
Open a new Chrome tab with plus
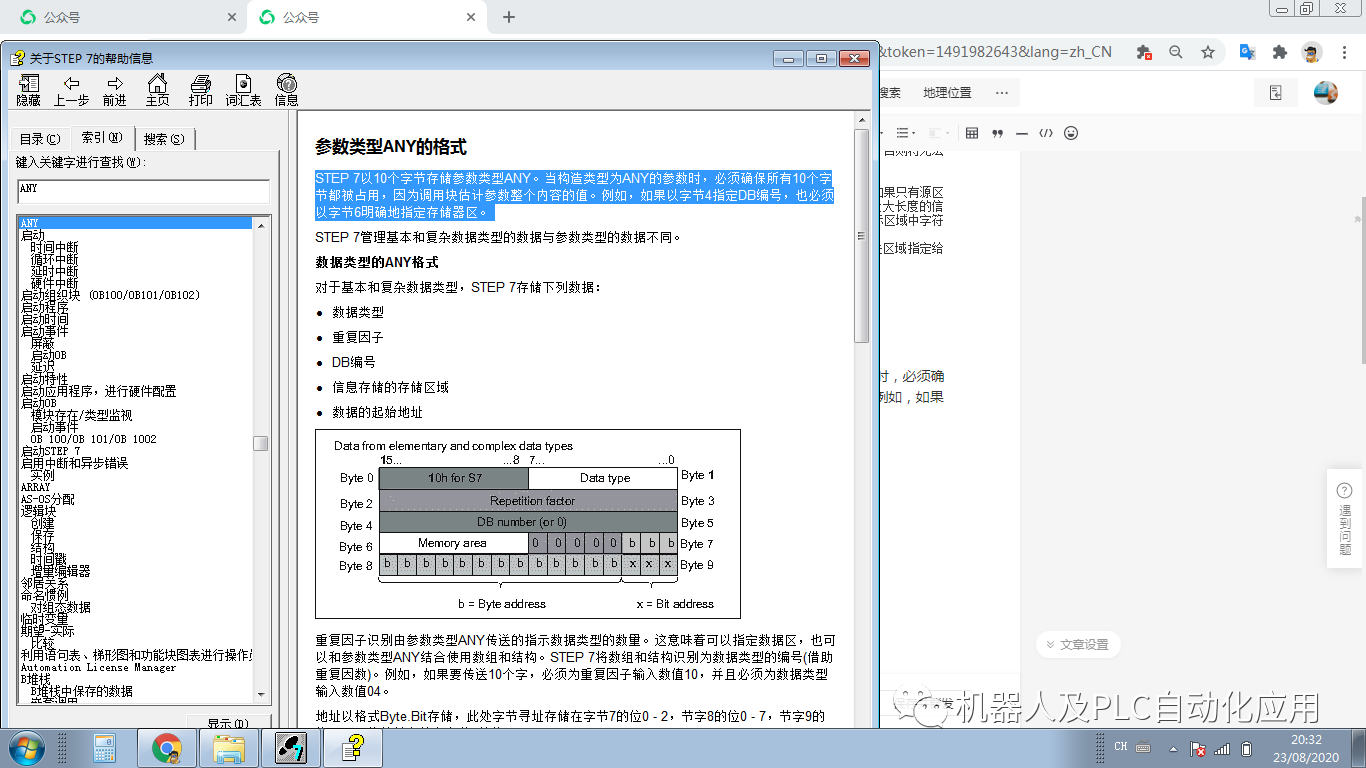[508, 17]
